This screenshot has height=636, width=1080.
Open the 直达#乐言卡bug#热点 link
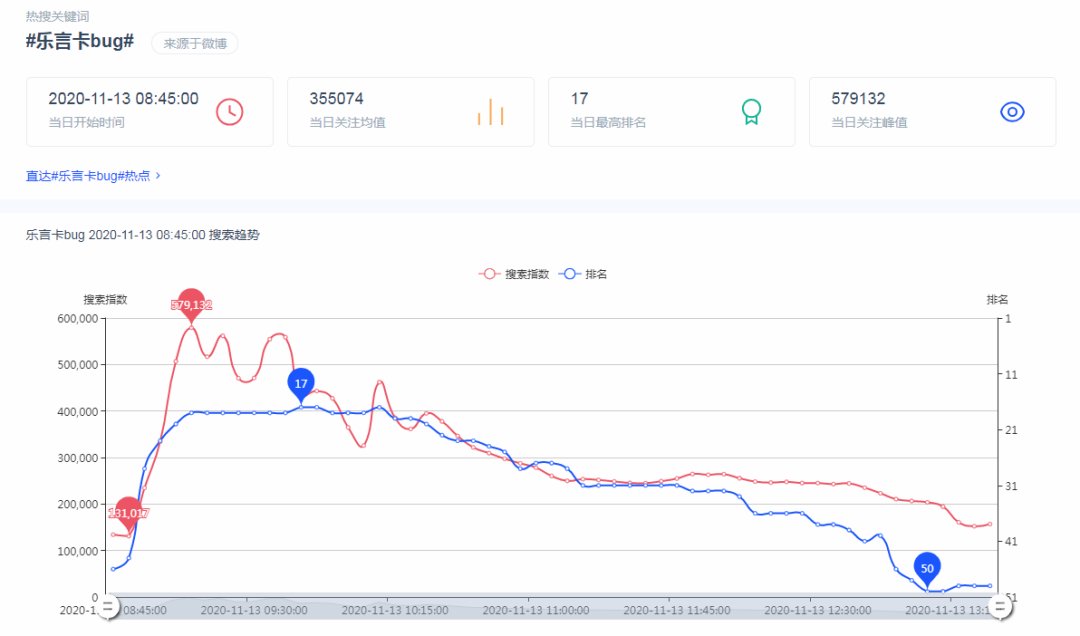coord(93,176)
